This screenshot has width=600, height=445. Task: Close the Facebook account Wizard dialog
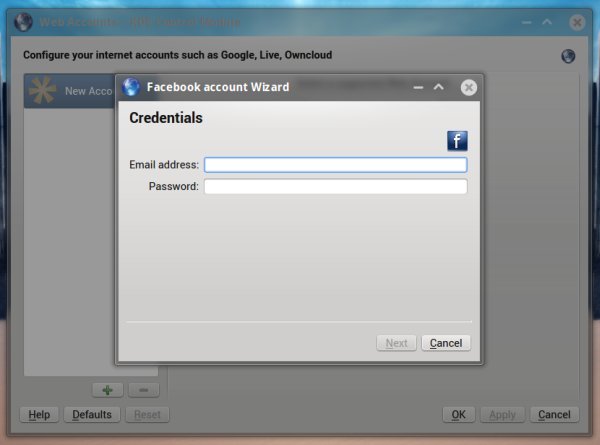click(x=468, y=87)
